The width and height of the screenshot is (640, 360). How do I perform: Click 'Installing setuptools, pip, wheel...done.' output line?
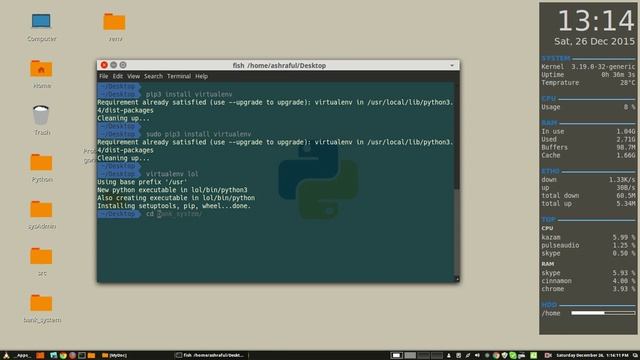(174, 206)
